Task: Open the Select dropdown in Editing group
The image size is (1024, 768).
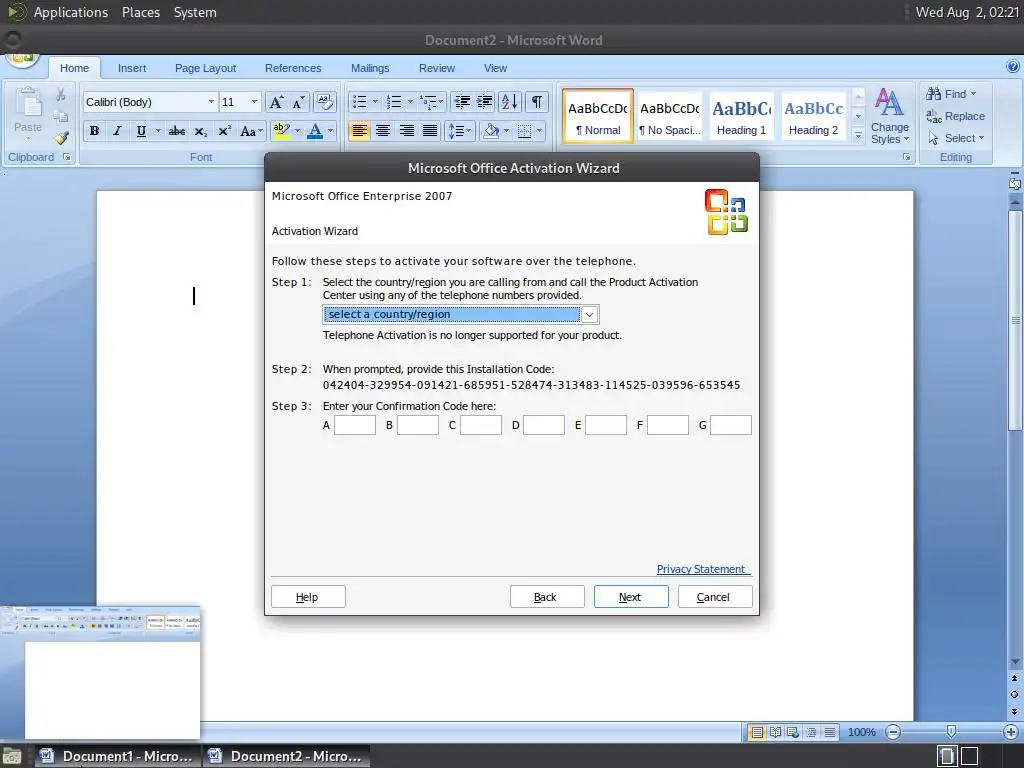Action: [x=956, y=138]
